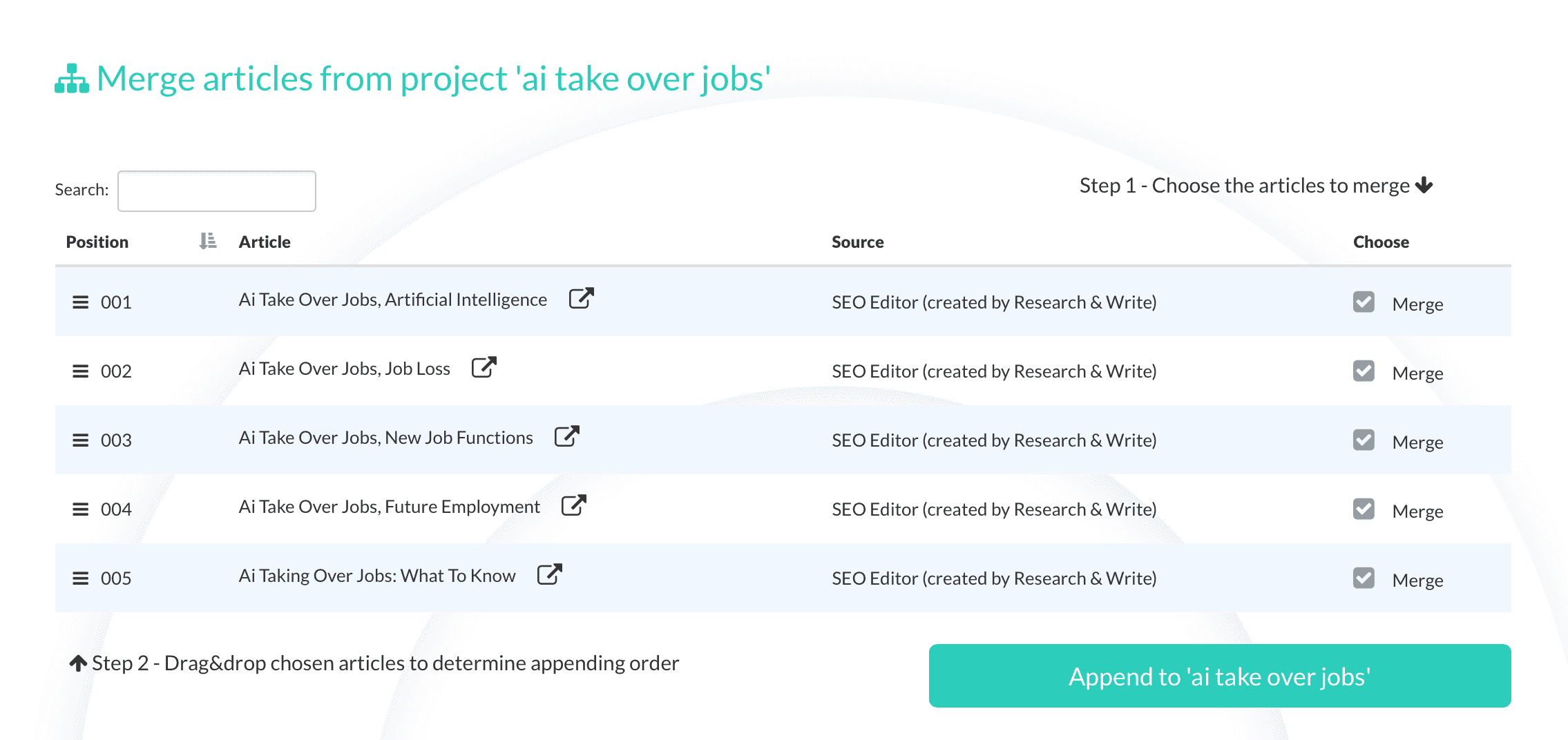Click the drag handle for row 005
1568x740 pixels.
click(x=80, y=578)
